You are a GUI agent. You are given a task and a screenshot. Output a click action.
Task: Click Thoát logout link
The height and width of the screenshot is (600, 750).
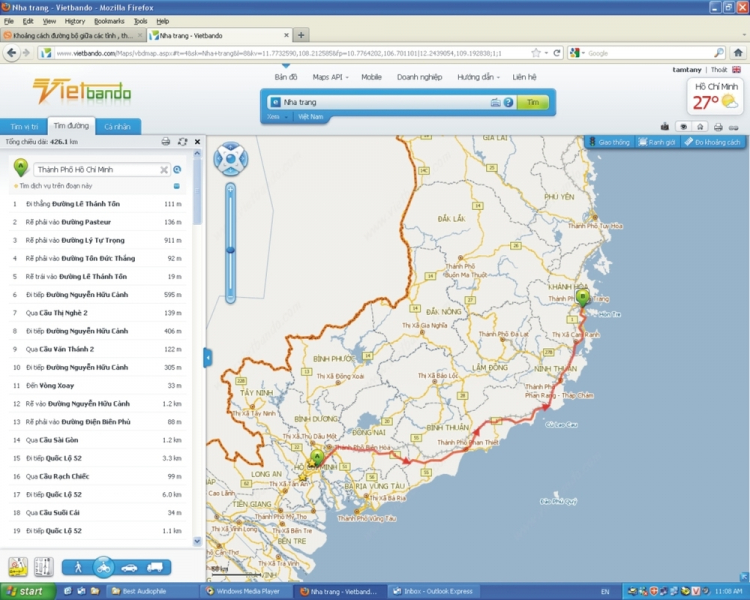click(x=718, y=70)
